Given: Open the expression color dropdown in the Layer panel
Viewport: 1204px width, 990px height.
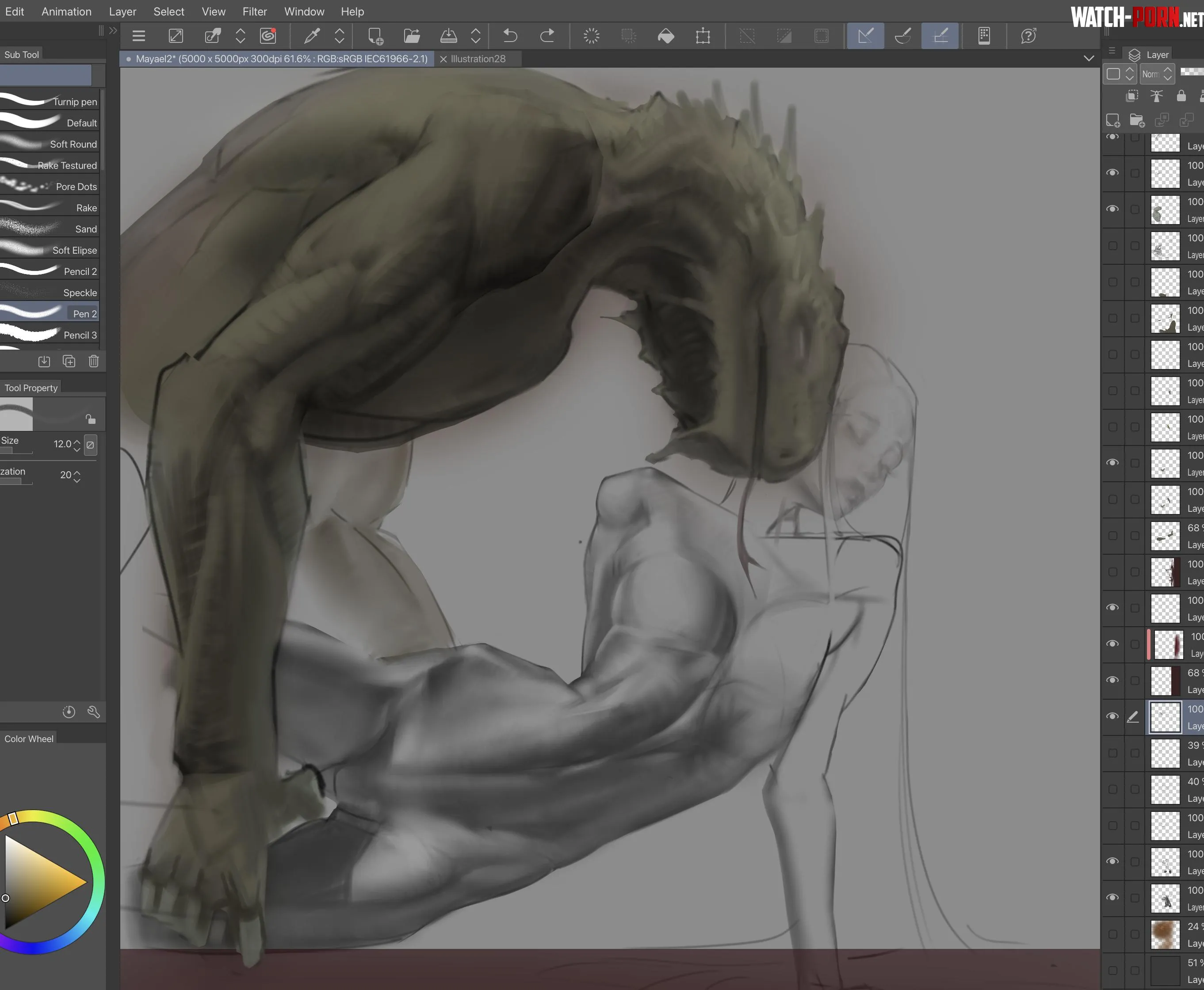Looking at the screenshot, I should click(x=1119, y=73).
